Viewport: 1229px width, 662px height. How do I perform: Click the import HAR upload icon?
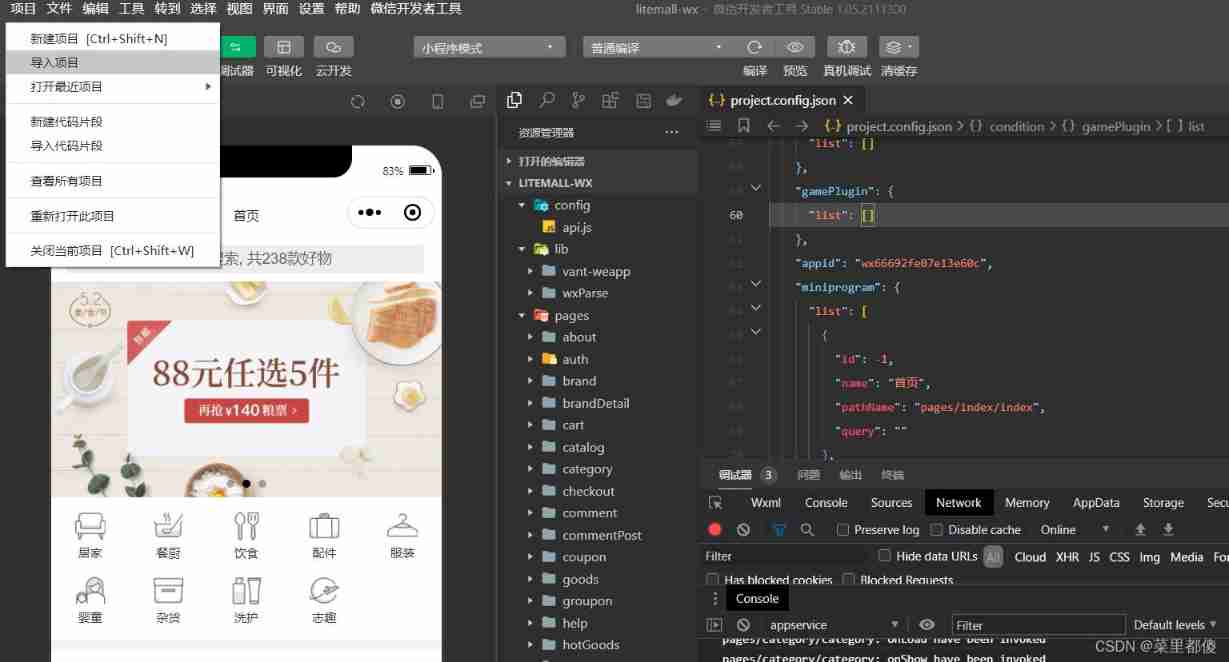pos(1140,530)
